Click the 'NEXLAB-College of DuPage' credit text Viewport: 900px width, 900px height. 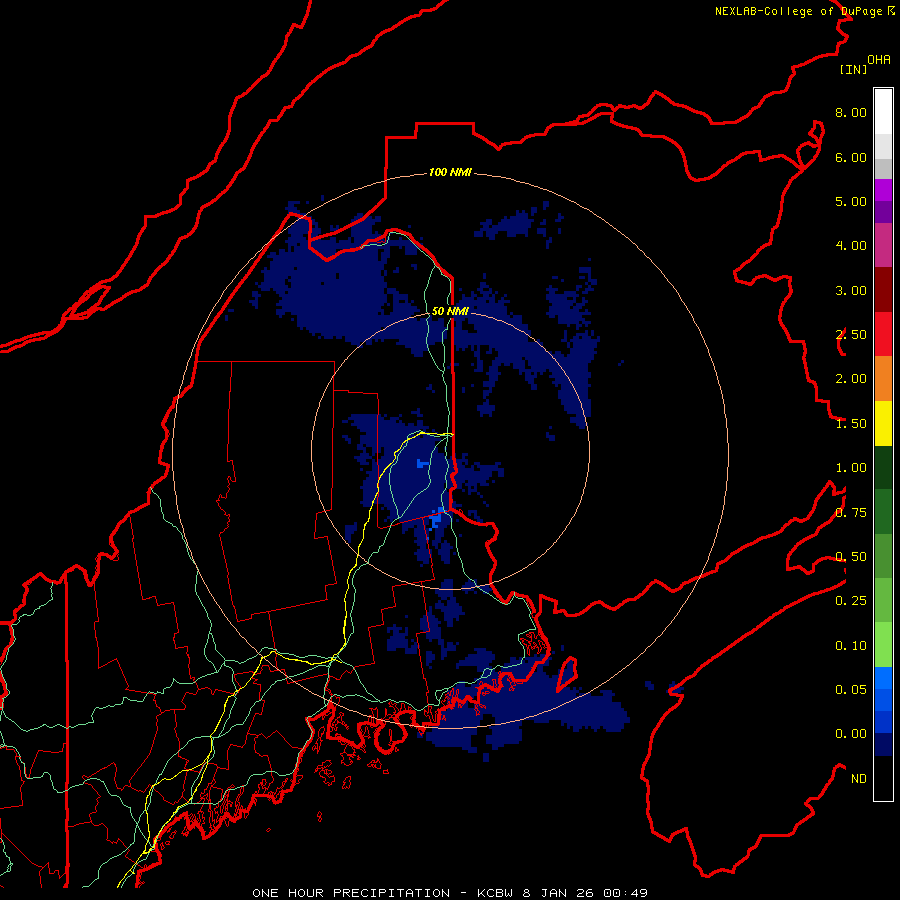click(798, 11)
